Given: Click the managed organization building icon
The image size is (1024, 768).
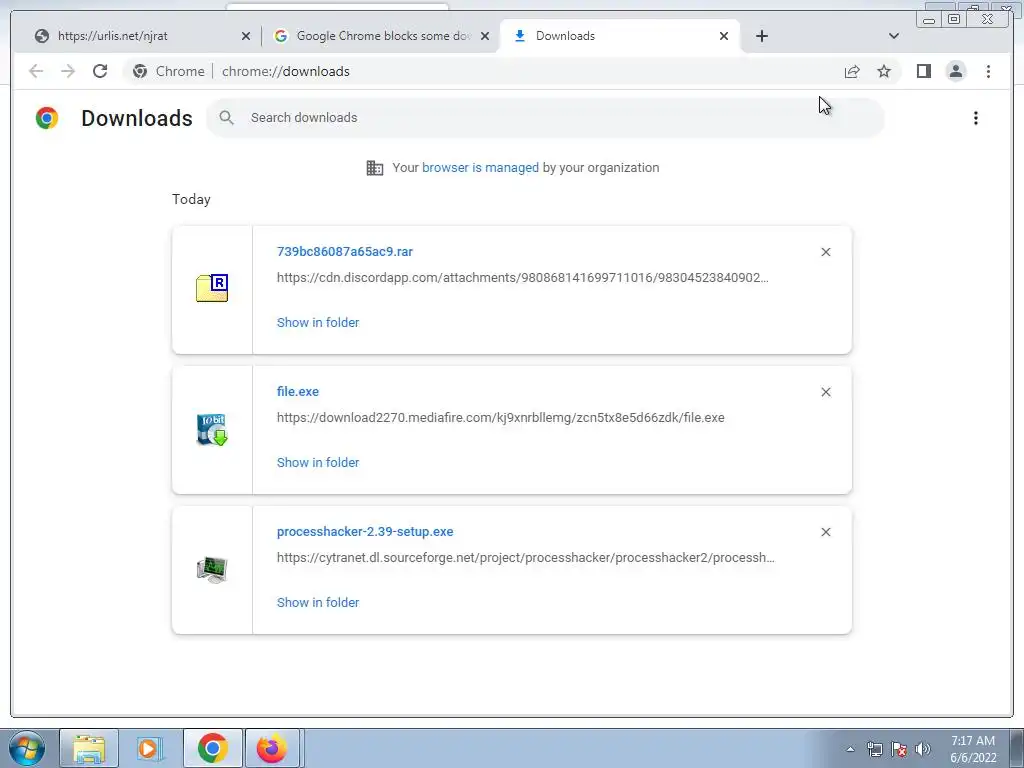Looking at the screenshot, I should click(375, 168).
